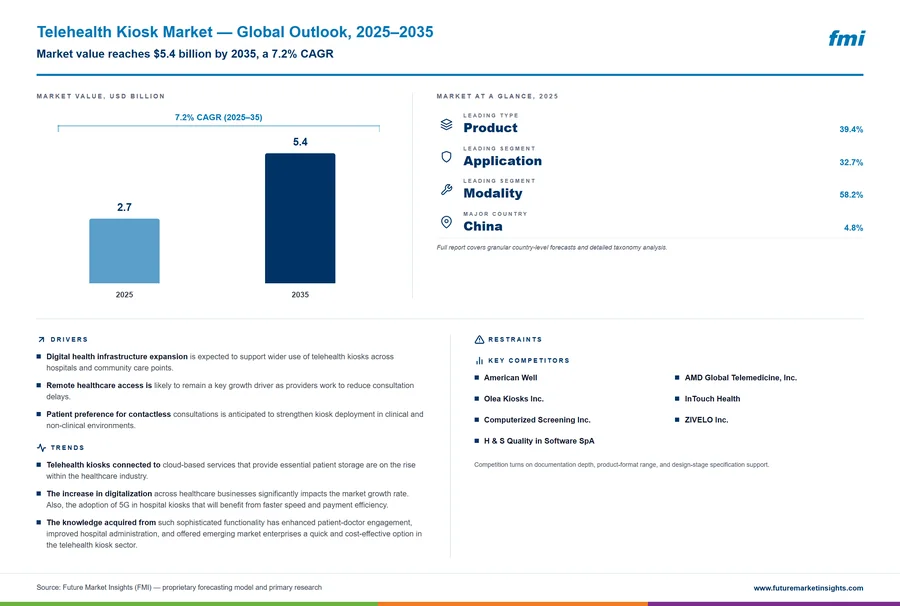Click the Key Competitors heading
This screenshot has height=606, width=900.
(529, 360)
